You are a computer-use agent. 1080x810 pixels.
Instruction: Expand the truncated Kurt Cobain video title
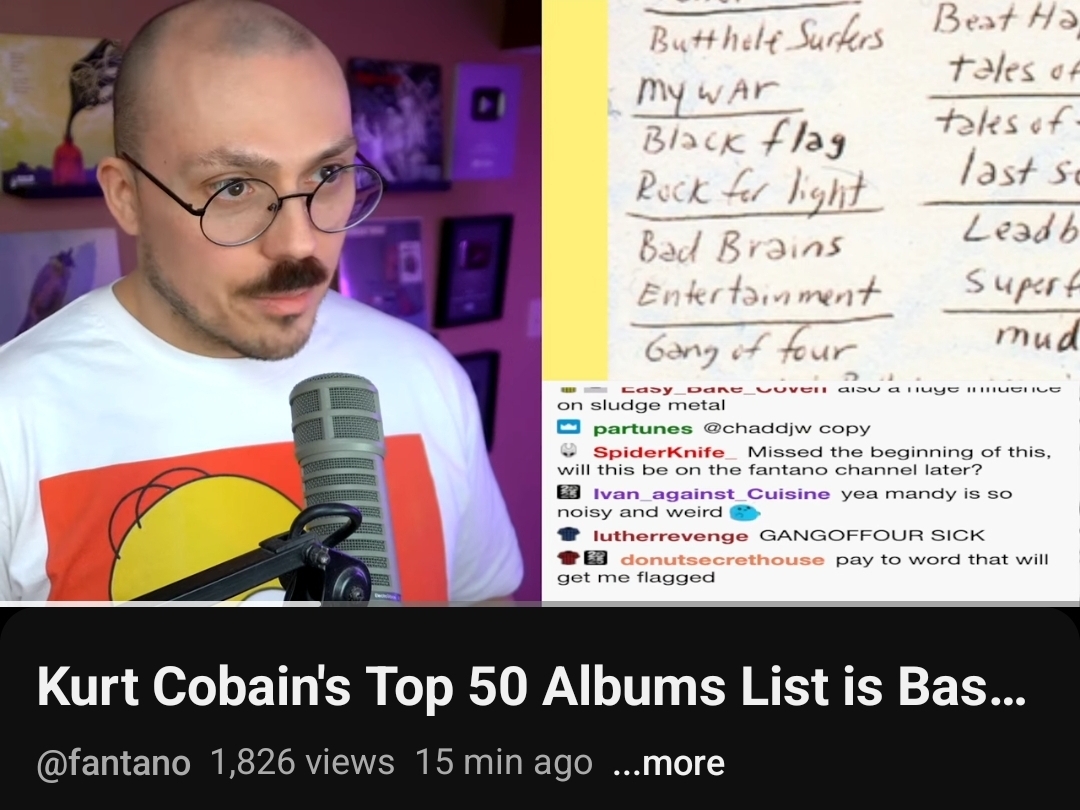pyautogui.click(x=531, y=686)
